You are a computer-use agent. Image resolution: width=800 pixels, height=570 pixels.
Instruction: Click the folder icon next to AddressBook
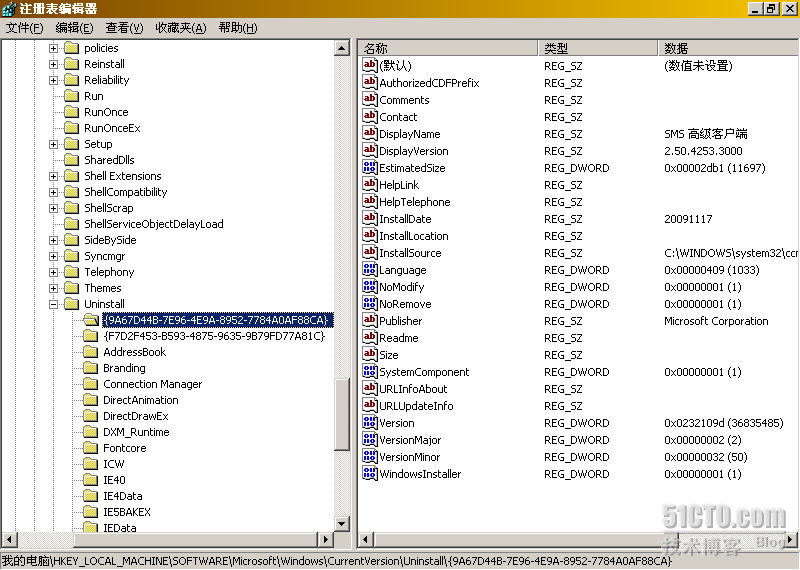pos(91,352)
